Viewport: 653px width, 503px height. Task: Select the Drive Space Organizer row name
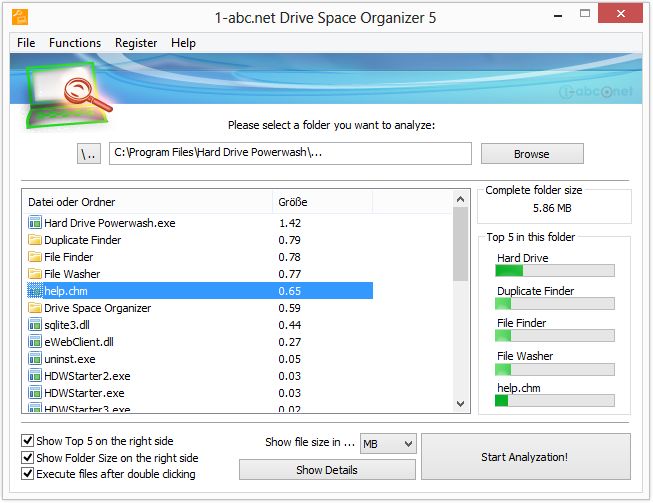[98, 308]
